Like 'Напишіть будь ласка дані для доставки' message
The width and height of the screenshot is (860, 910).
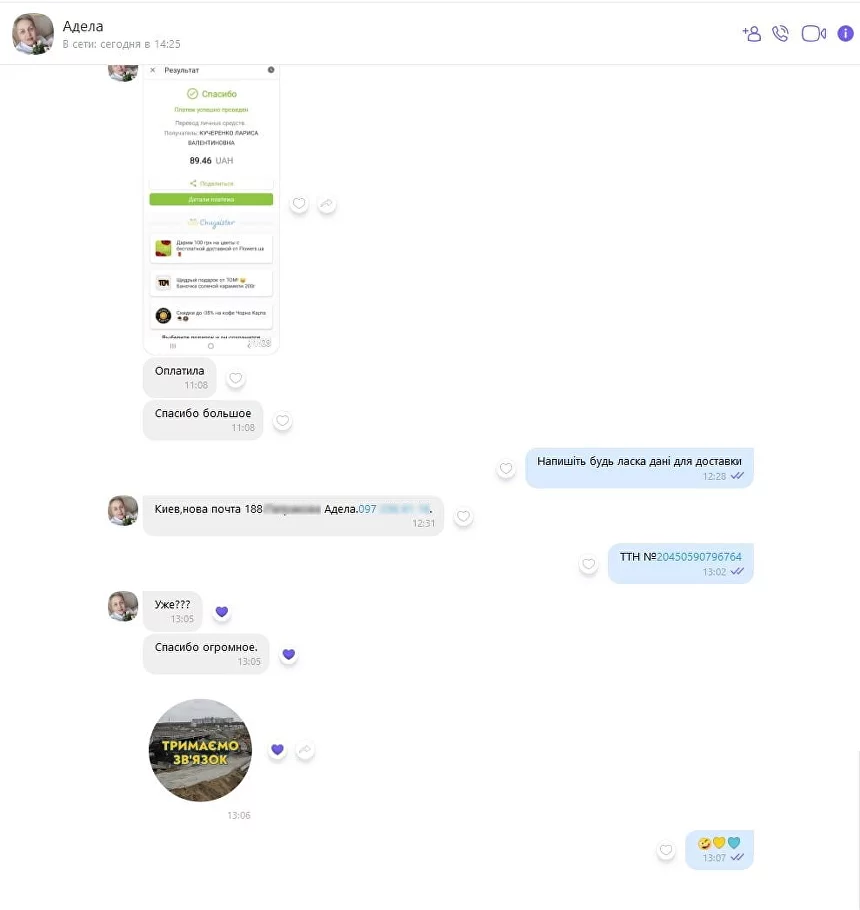point(506,468)
